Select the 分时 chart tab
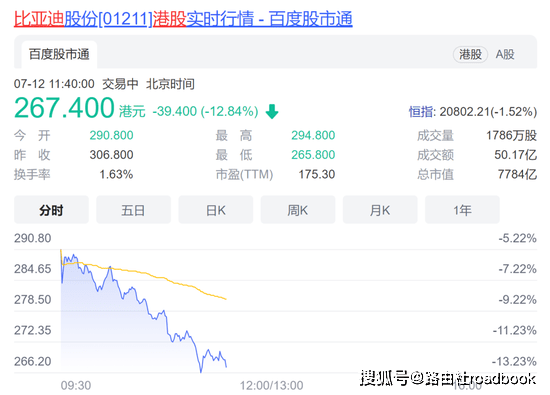The height and width of the screenshot is (395, 550). coord(51,210)
